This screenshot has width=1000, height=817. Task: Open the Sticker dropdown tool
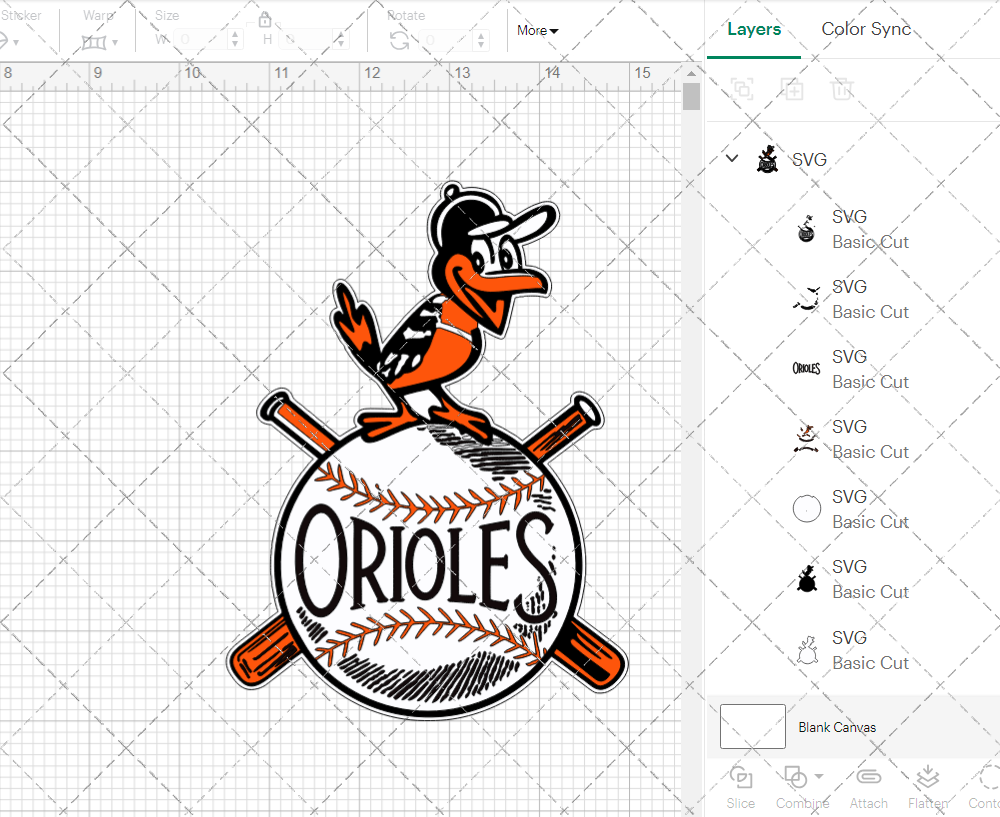[x=9, y=42]
